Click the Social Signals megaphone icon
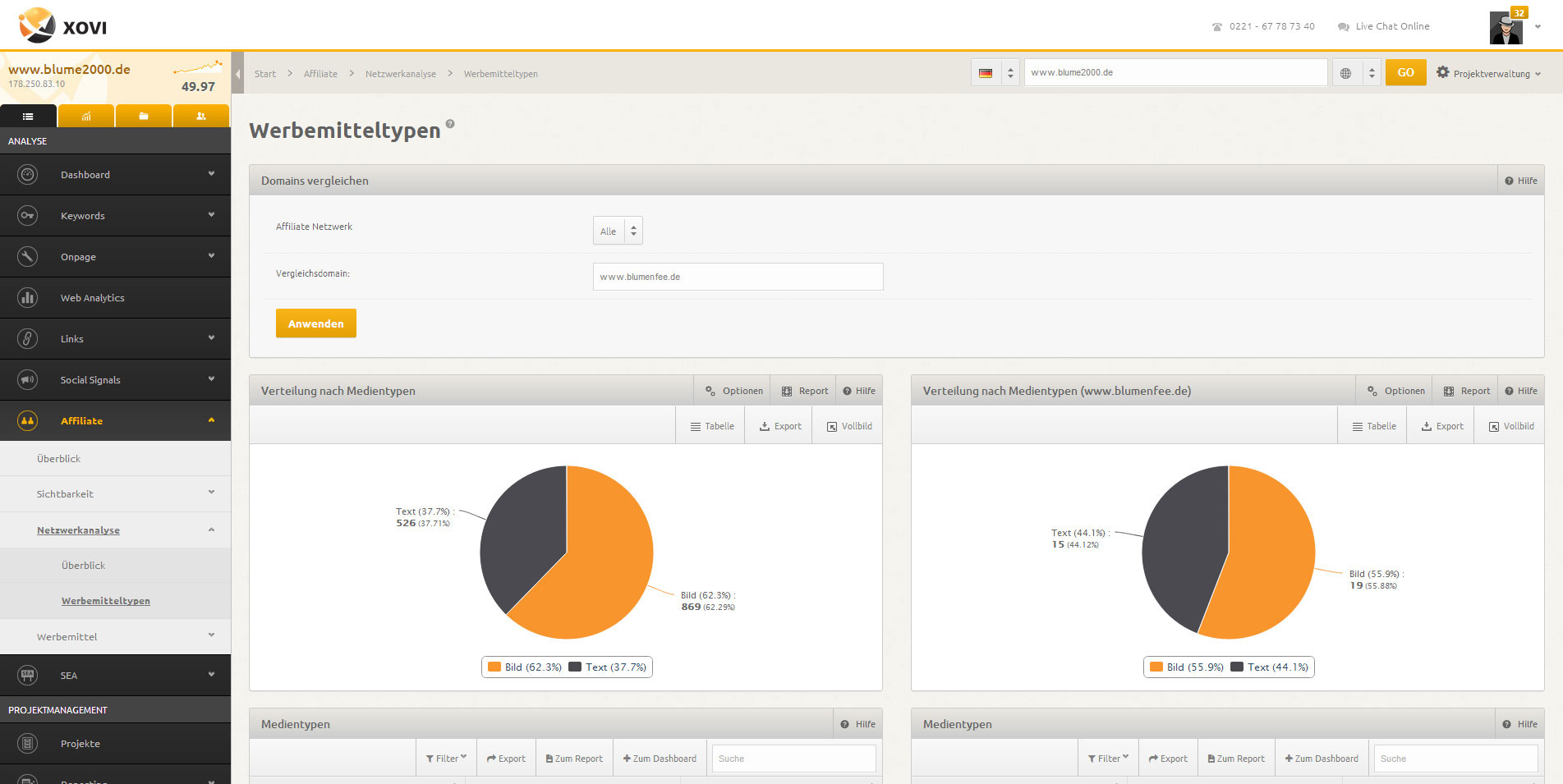This screenshot has width=1563, height=784. 28,379
